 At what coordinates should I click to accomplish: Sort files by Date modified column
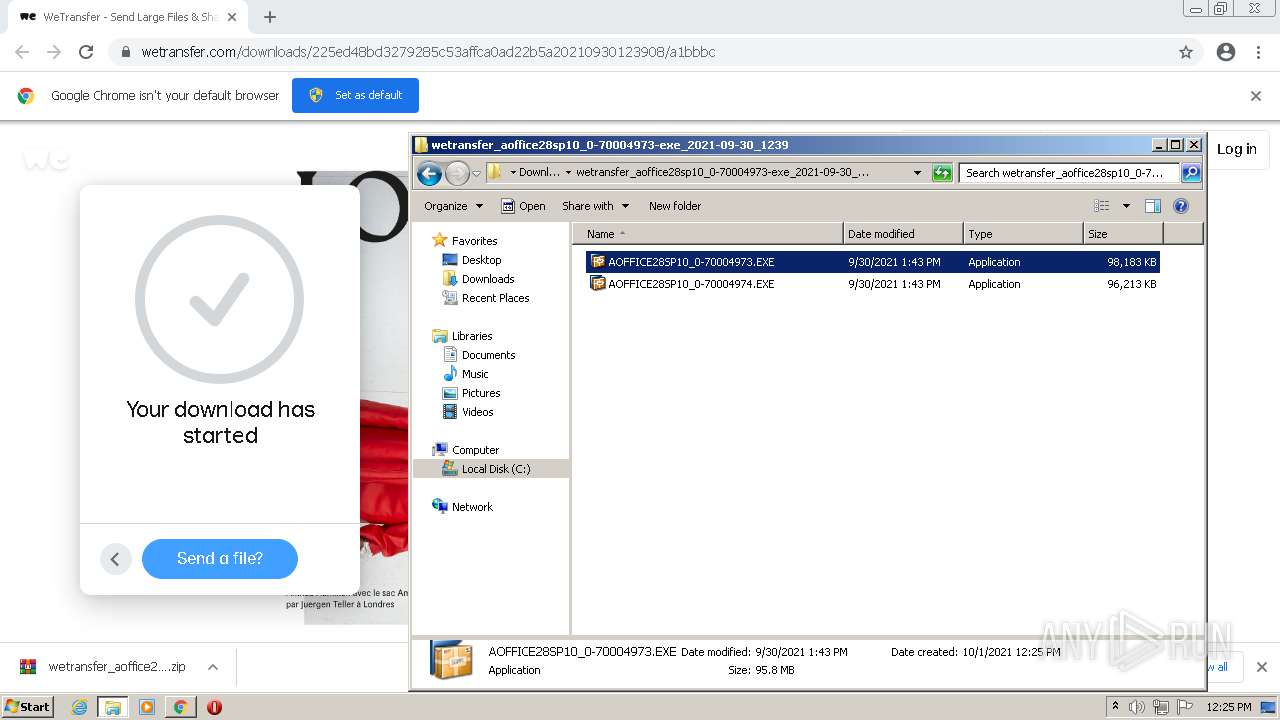point(903,234)
